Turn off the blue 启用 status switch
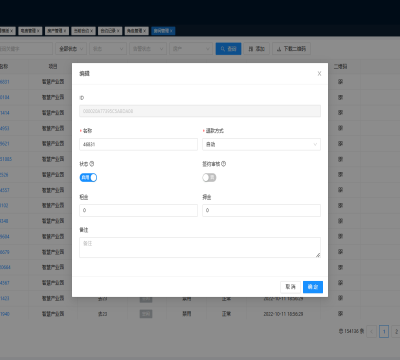 point(88,178)
